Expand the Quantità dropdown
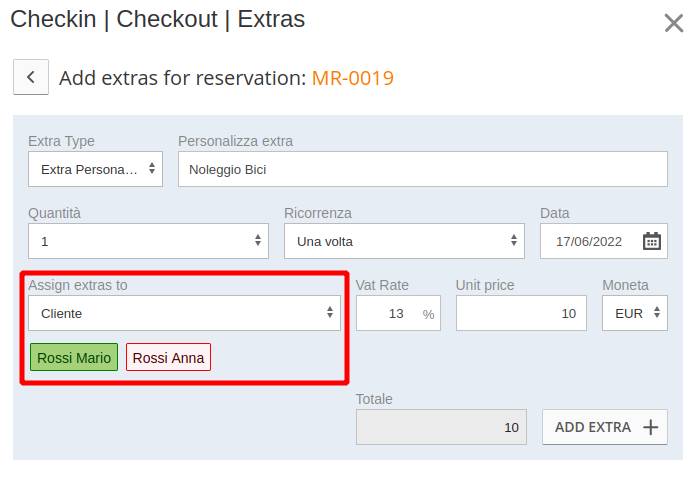The width and height of the screenshot is (691, 485). 148,241
